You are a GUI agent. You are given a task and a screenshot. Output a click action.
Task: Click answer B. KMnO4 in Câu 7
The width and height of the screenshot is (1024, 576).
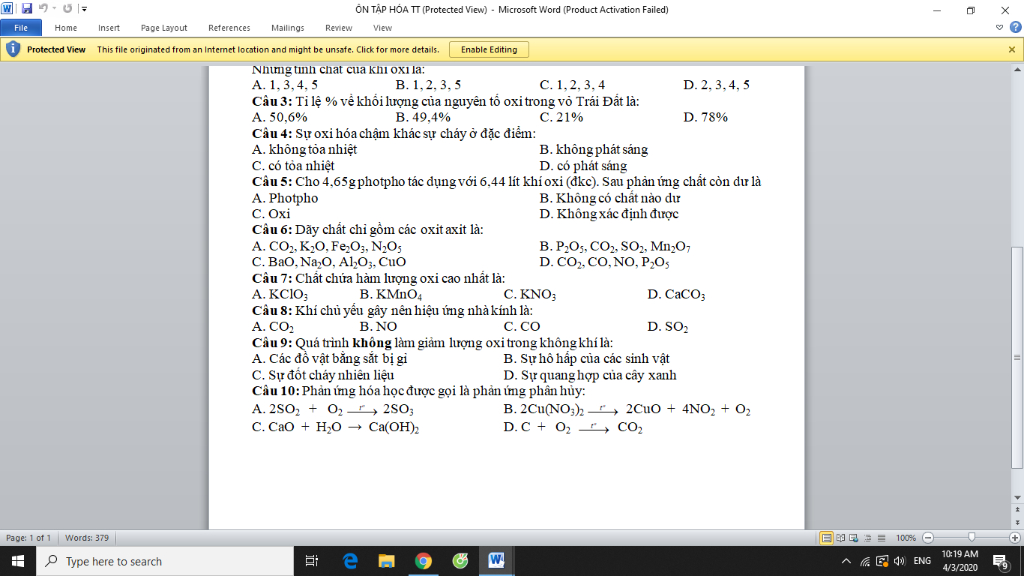[x=391, y=295]
